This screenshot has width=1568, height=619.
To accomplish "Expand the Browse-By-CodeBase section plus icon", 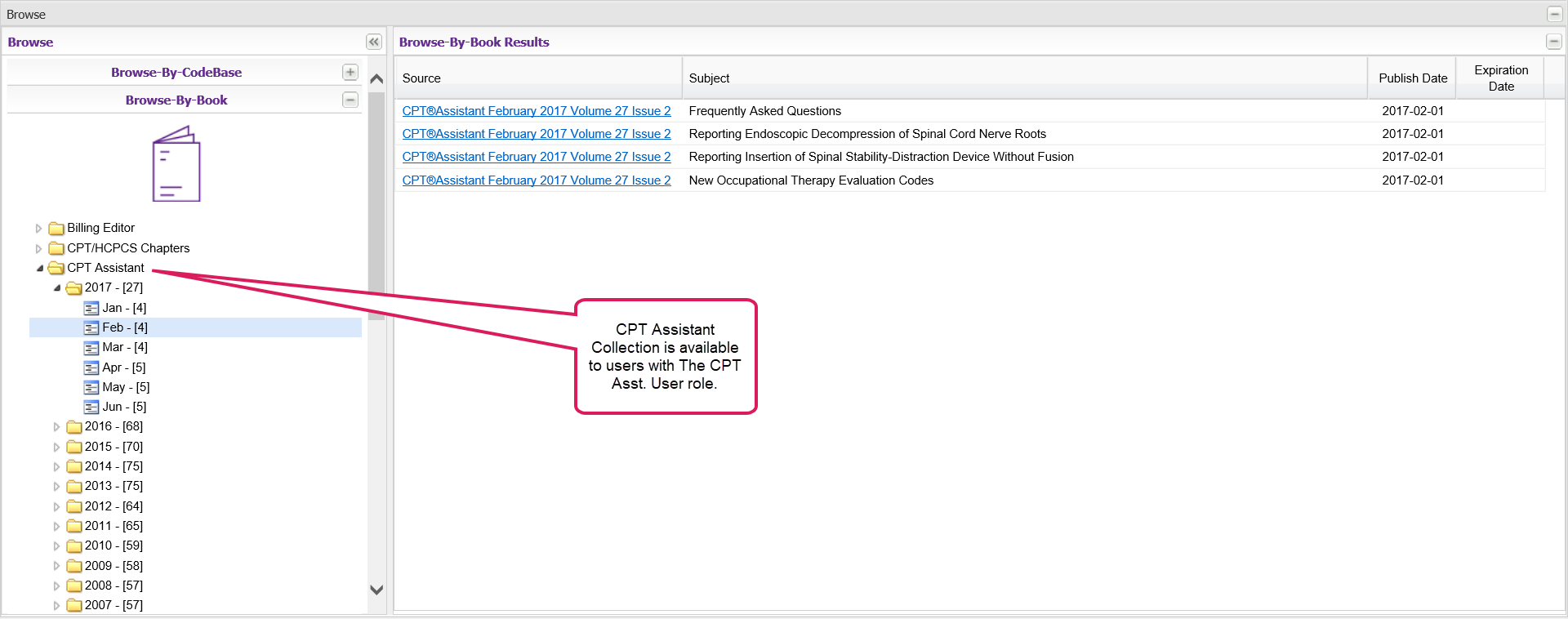I will tap(350, 73).
